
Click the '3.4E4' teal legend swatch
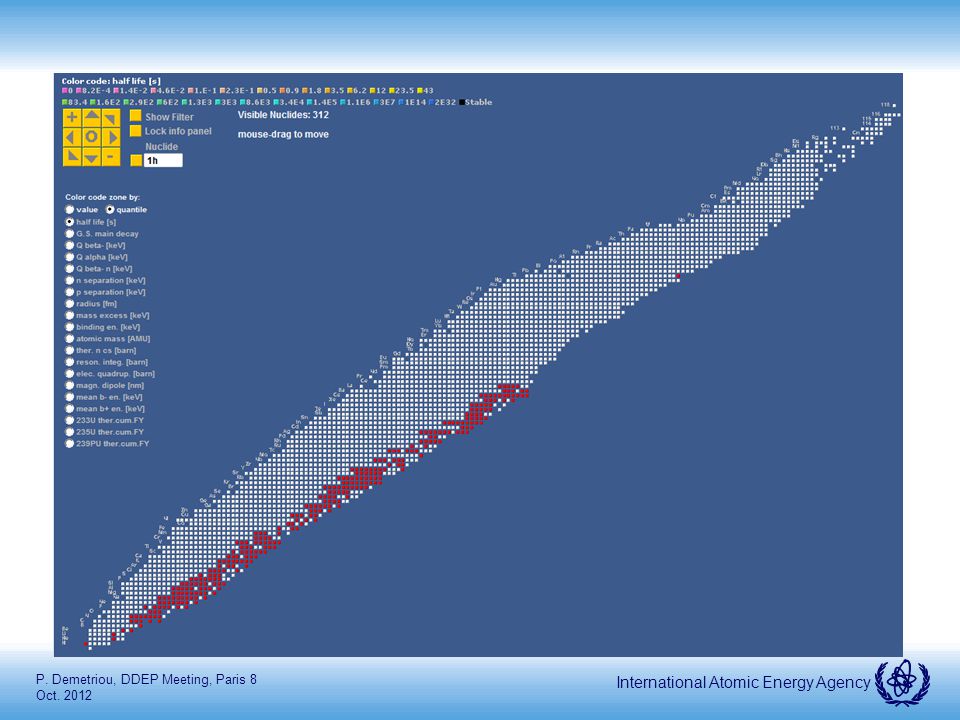tap(276, 102)
